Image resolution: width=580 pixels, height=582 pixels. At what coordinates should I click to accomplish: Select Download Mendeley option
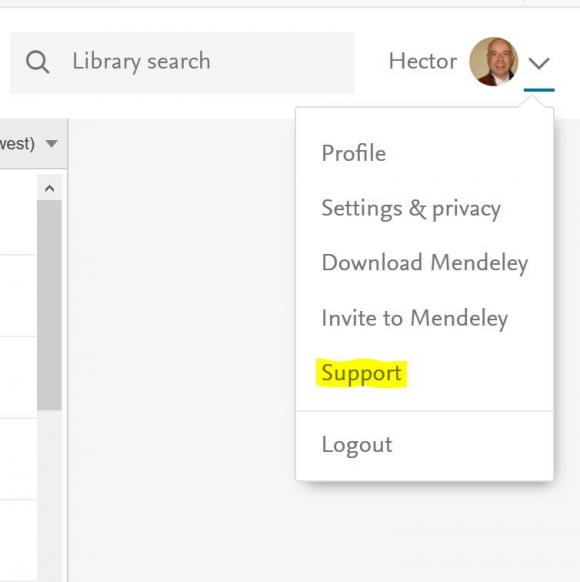(x=425, y=264)
